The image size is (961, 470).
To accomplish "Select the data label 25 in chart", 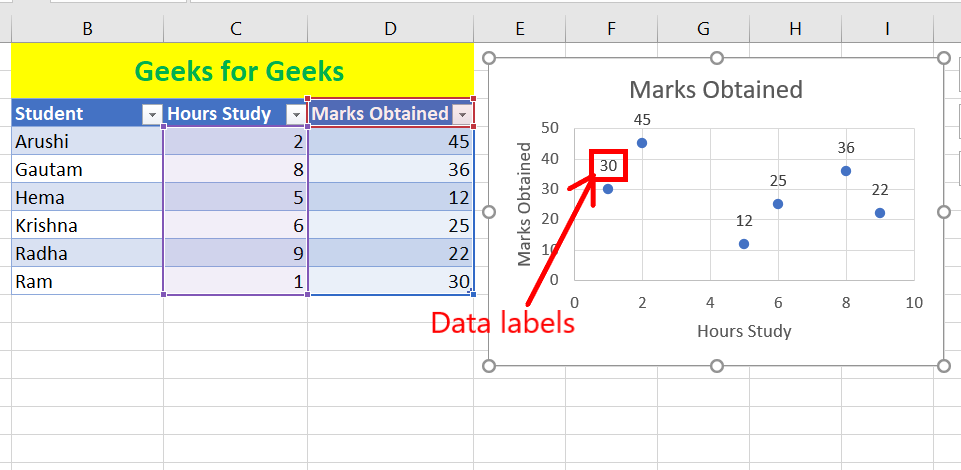I will pyautogui.click(x=778, y=181).
